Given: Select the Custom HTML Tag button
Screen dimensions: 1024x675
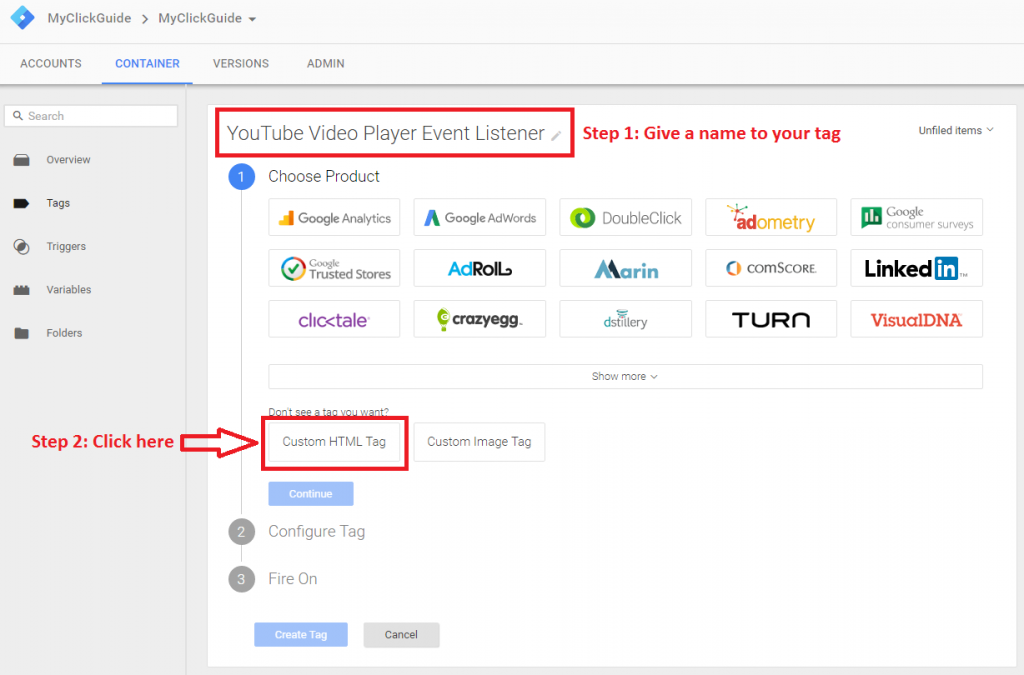Looking at the screenshot, I should pos(334,442).
